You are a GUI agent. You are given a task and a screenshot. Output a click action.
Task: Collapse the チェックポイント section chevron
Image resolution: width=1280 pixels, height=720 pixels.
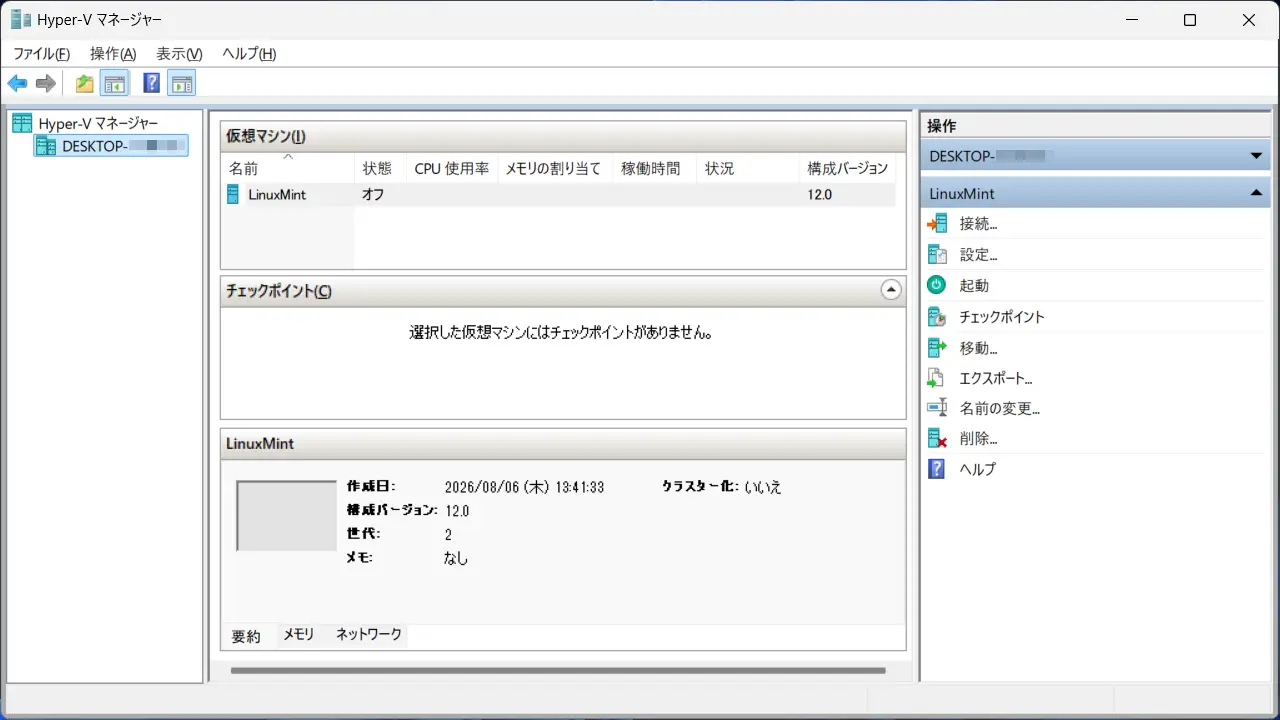[x=891, y=290]
